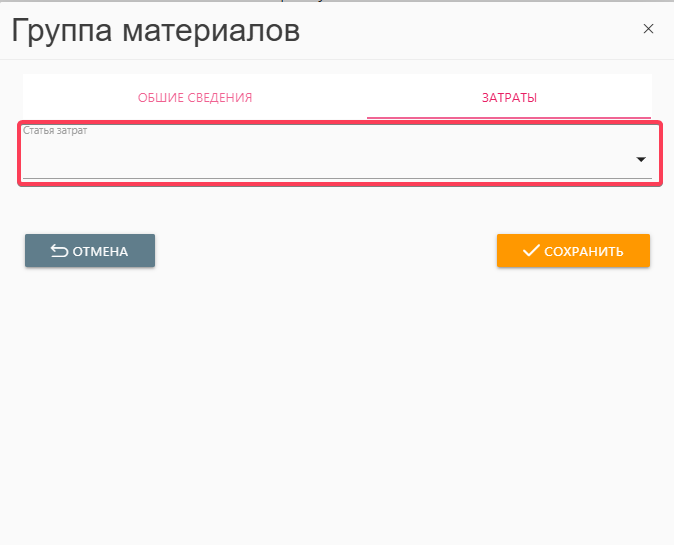Viewport: 674px width, 545px height.
Task: Expand the Статья затрат dropdown arrow
Action: click(x=640, y=160)
